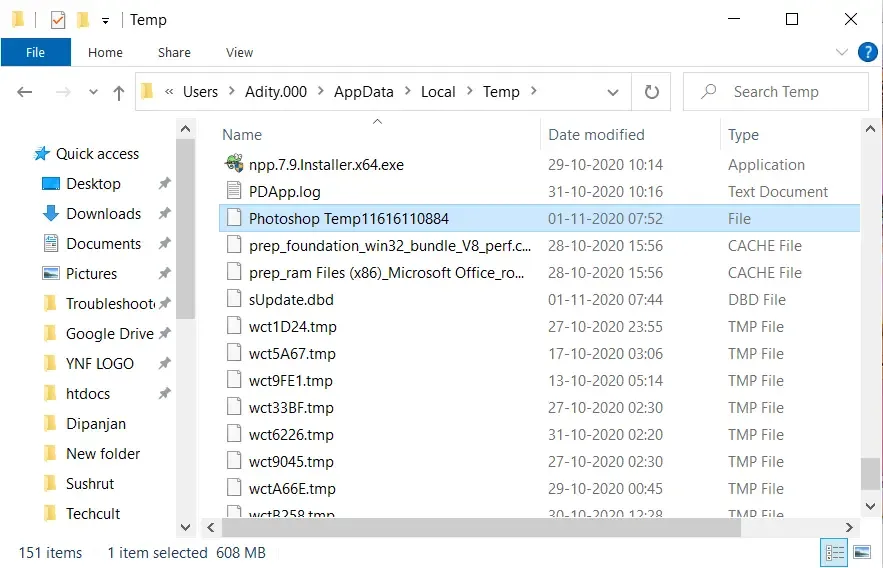The height and width of the screenshot is (568, 883).
Task: Click the Properties quick access toolbar icon
Action: (x=57, y=20)
